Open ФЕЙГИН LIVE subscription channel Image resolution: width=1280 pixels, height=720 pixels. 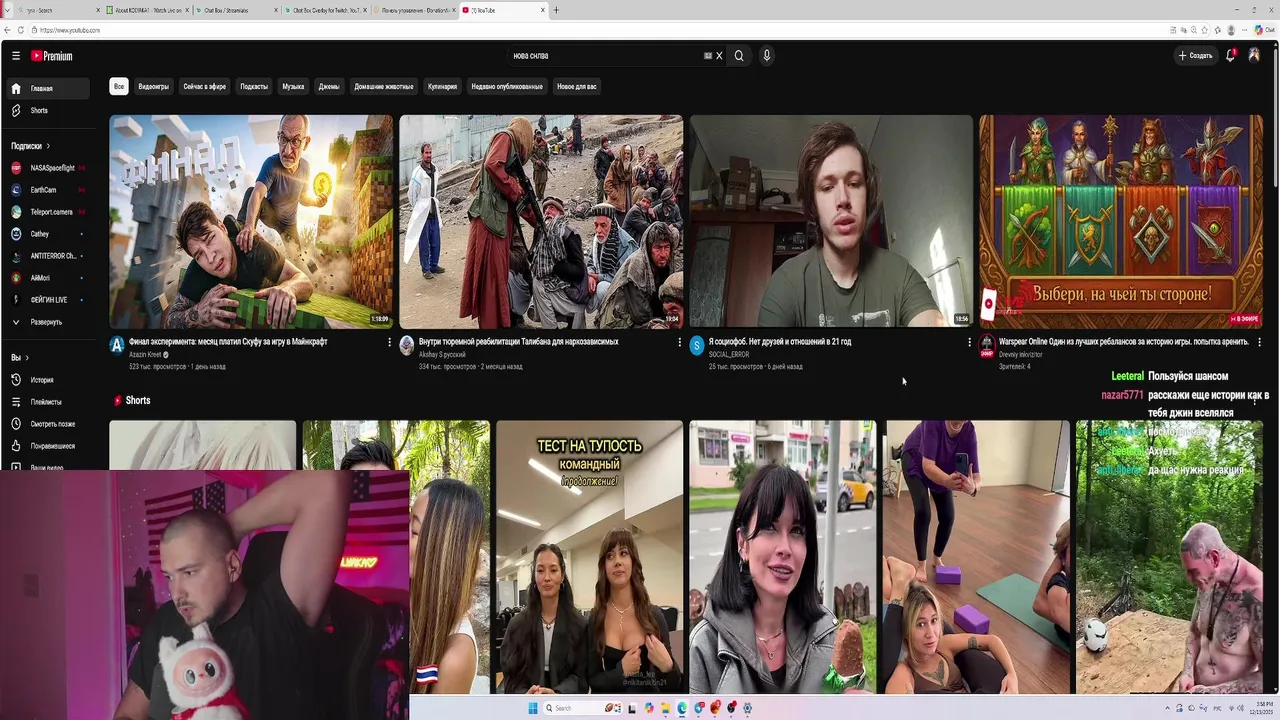pyautogui.click(x=48, y=300)
